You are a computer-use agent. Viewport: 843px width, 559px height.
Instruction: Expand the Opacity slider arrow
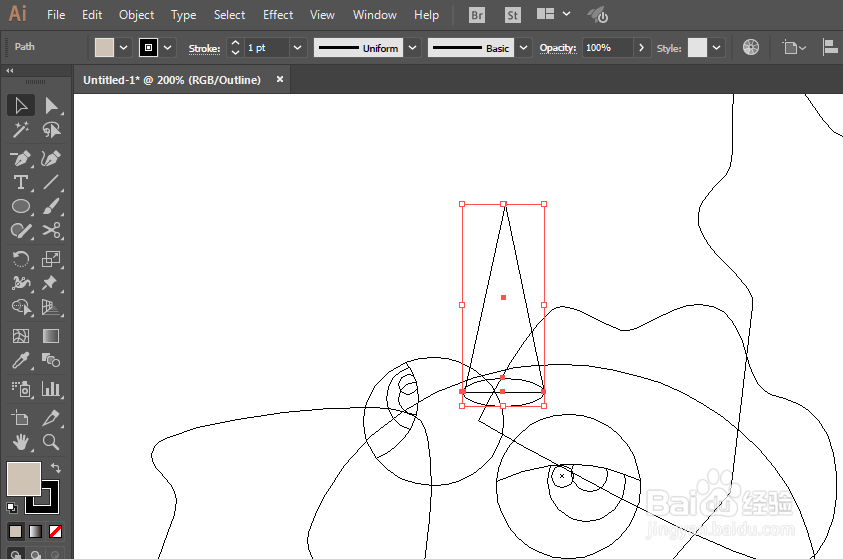(641, 48)
